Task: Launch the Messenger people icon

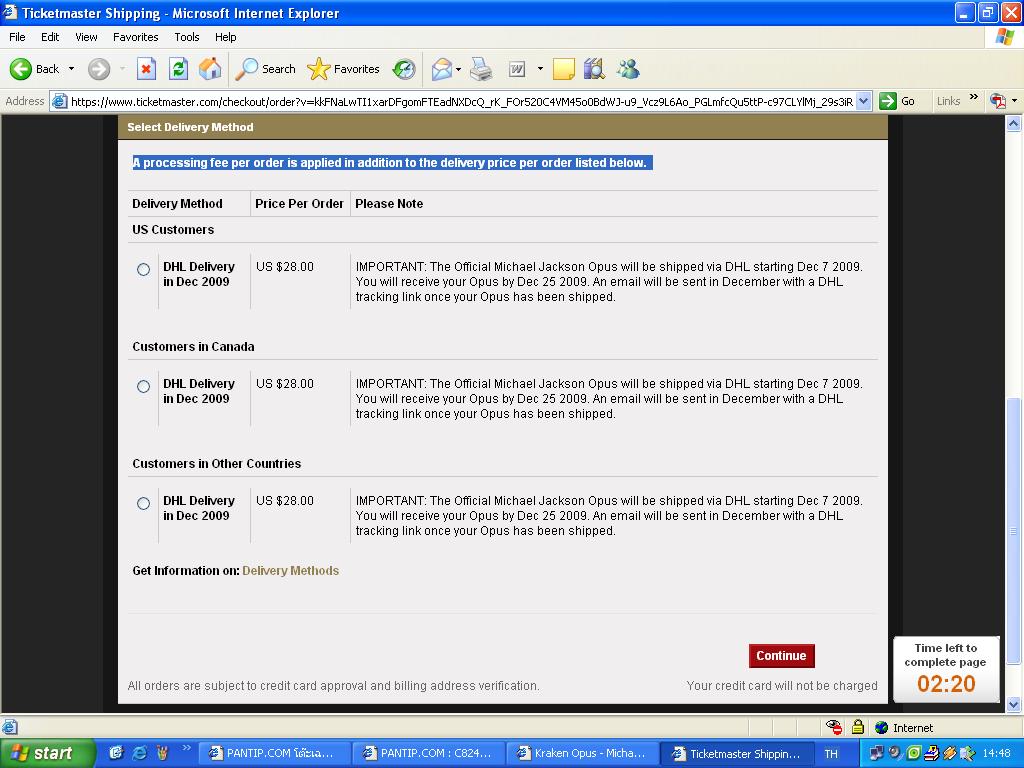Action: (628, 69)
